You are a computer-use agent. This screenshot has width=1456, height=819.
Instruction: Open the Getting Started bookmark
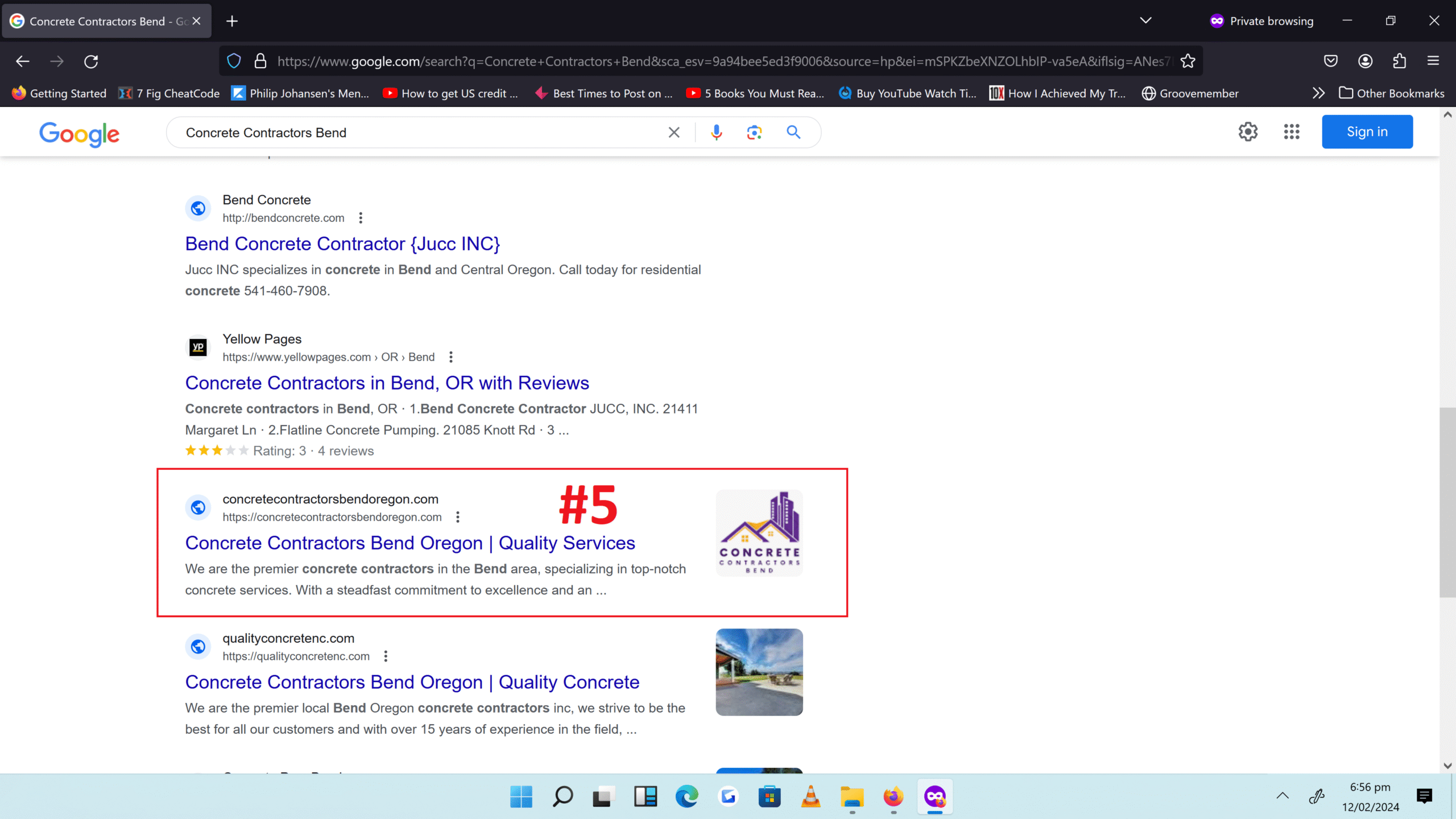59,93
